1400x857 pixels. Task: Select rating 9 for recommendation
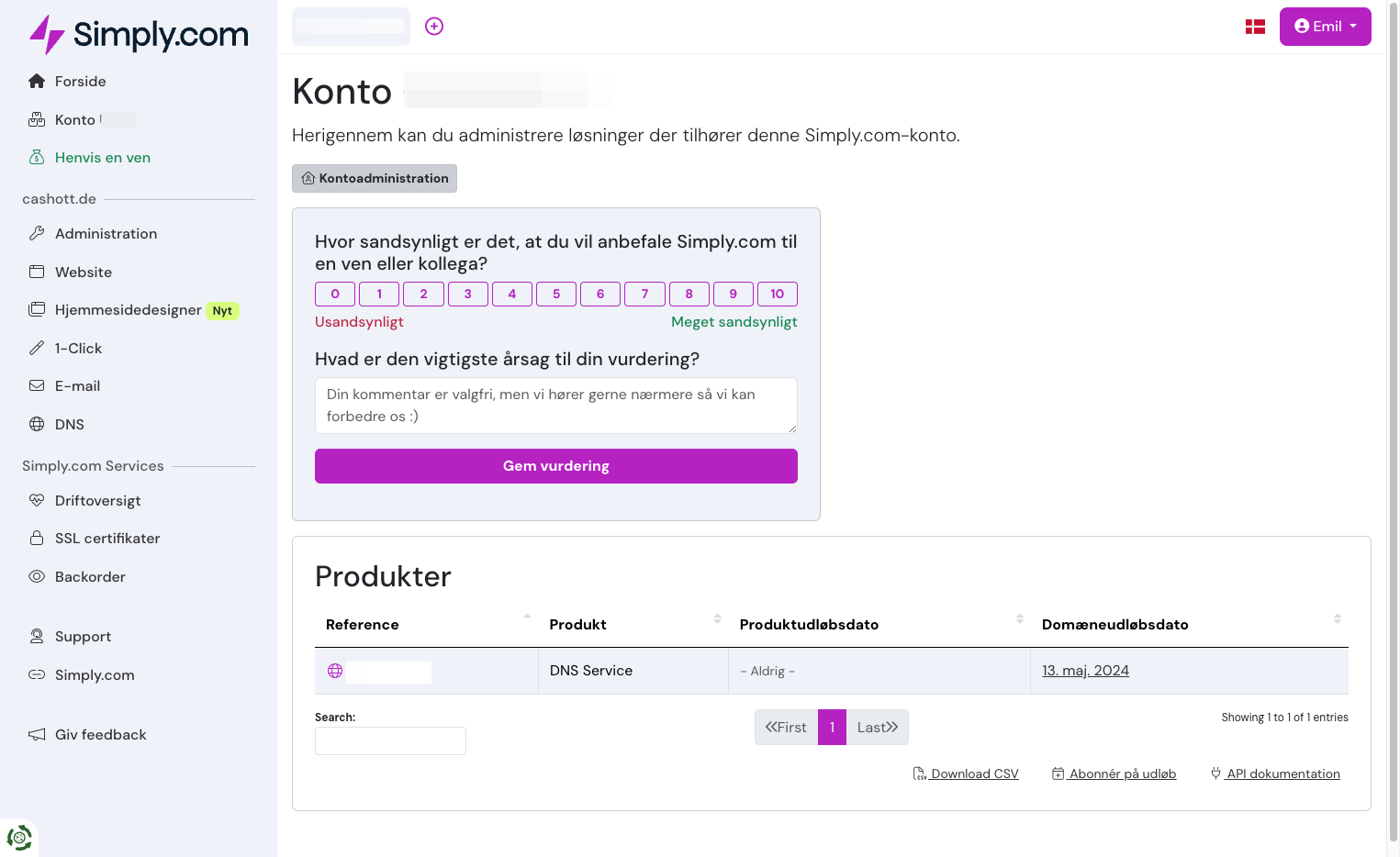pyautogui.click(x=734, y=295)
